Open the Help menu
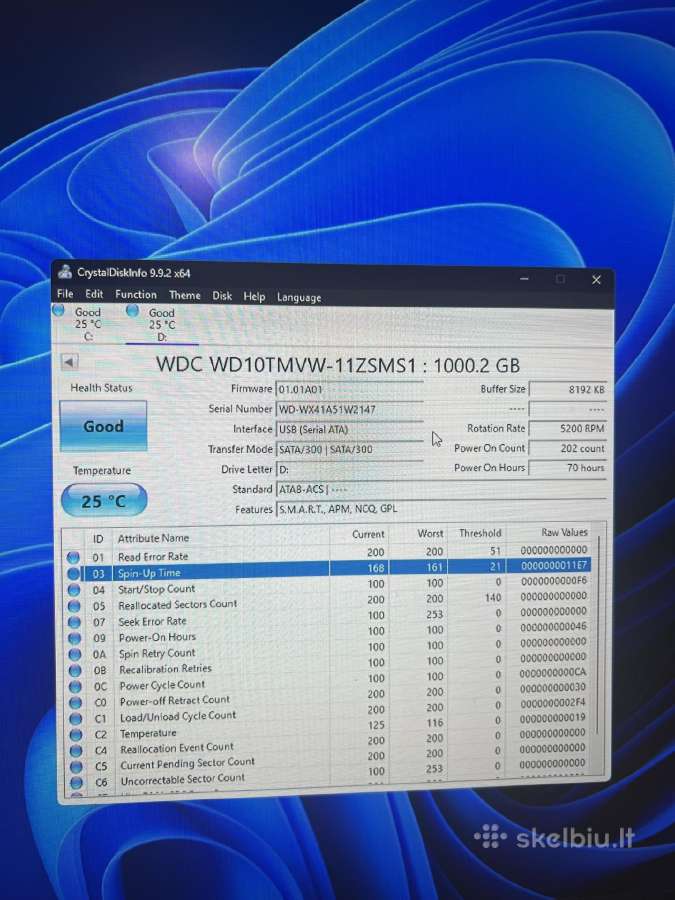 pos(254,296)
